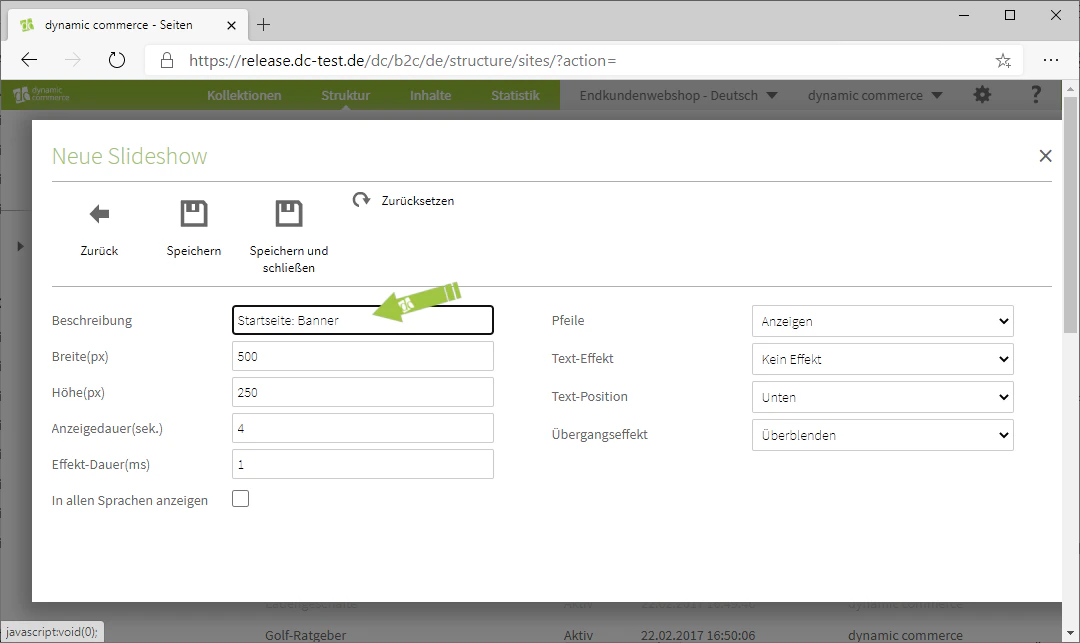This screenshot has width=1080, height=643.
Task: Open the help question mark icon
Action: coord(1035,94)
